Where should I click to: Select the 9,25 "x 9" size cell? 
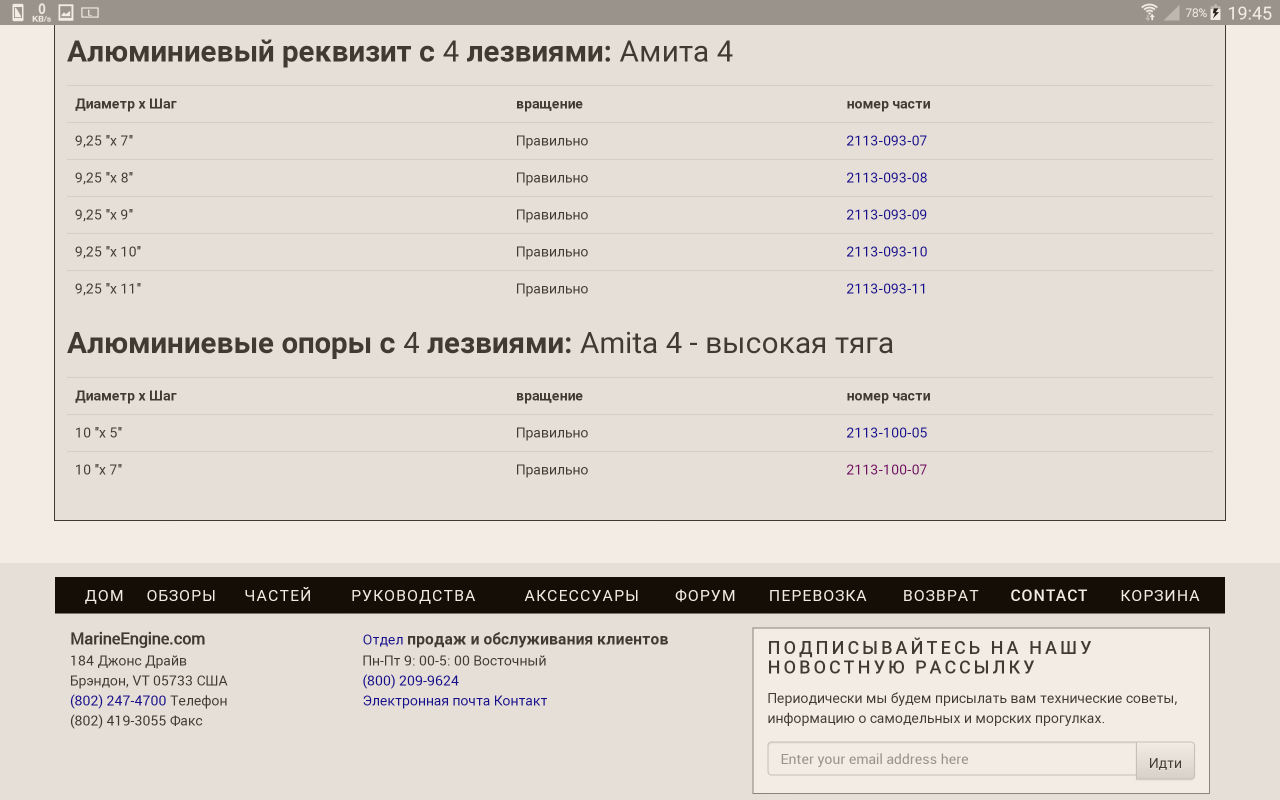(104, 215)
